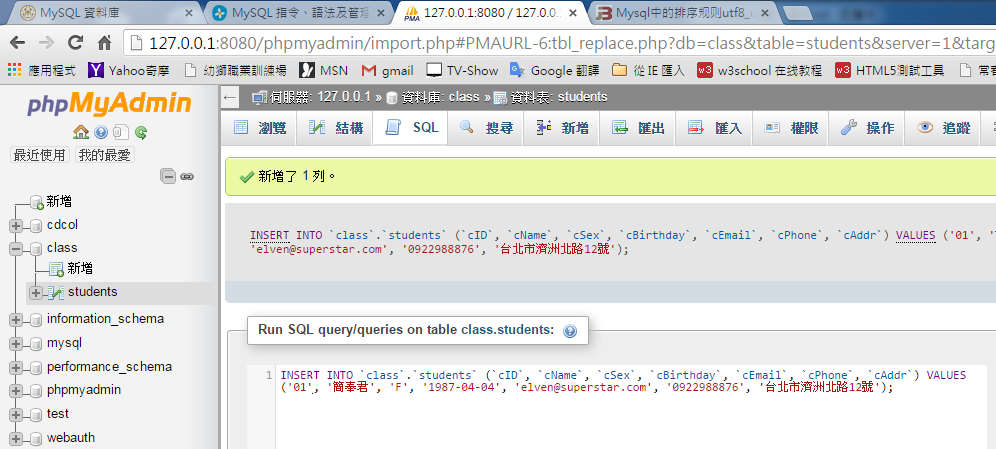Viewport: 996px width, 449px height.
Task: Select the webauth database
Action: pos(71,438)
